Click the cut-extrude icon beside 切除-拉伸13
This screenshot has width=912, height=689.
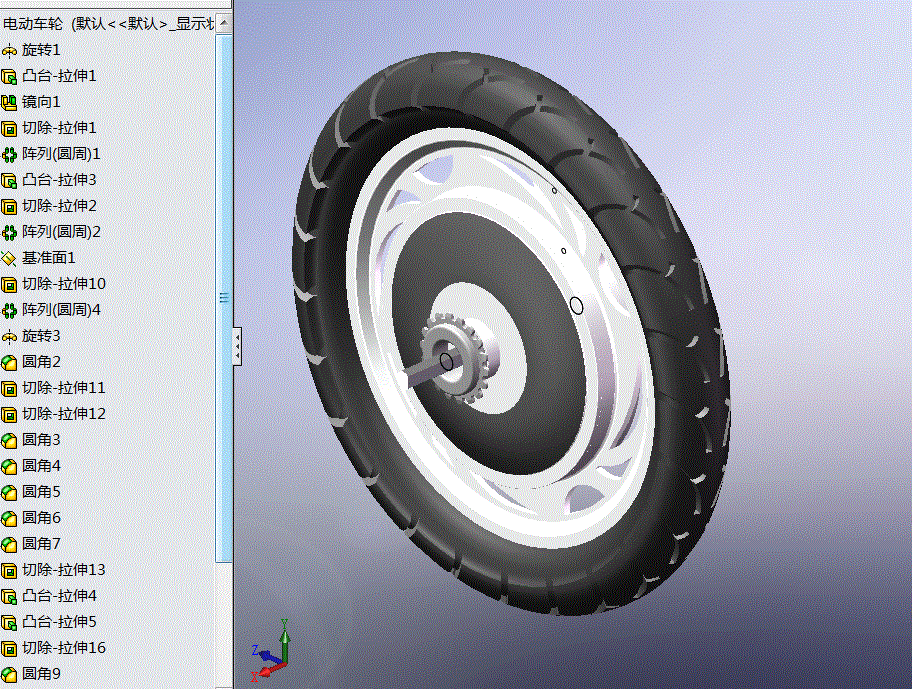pyautogui.click(x=9, y=570)
